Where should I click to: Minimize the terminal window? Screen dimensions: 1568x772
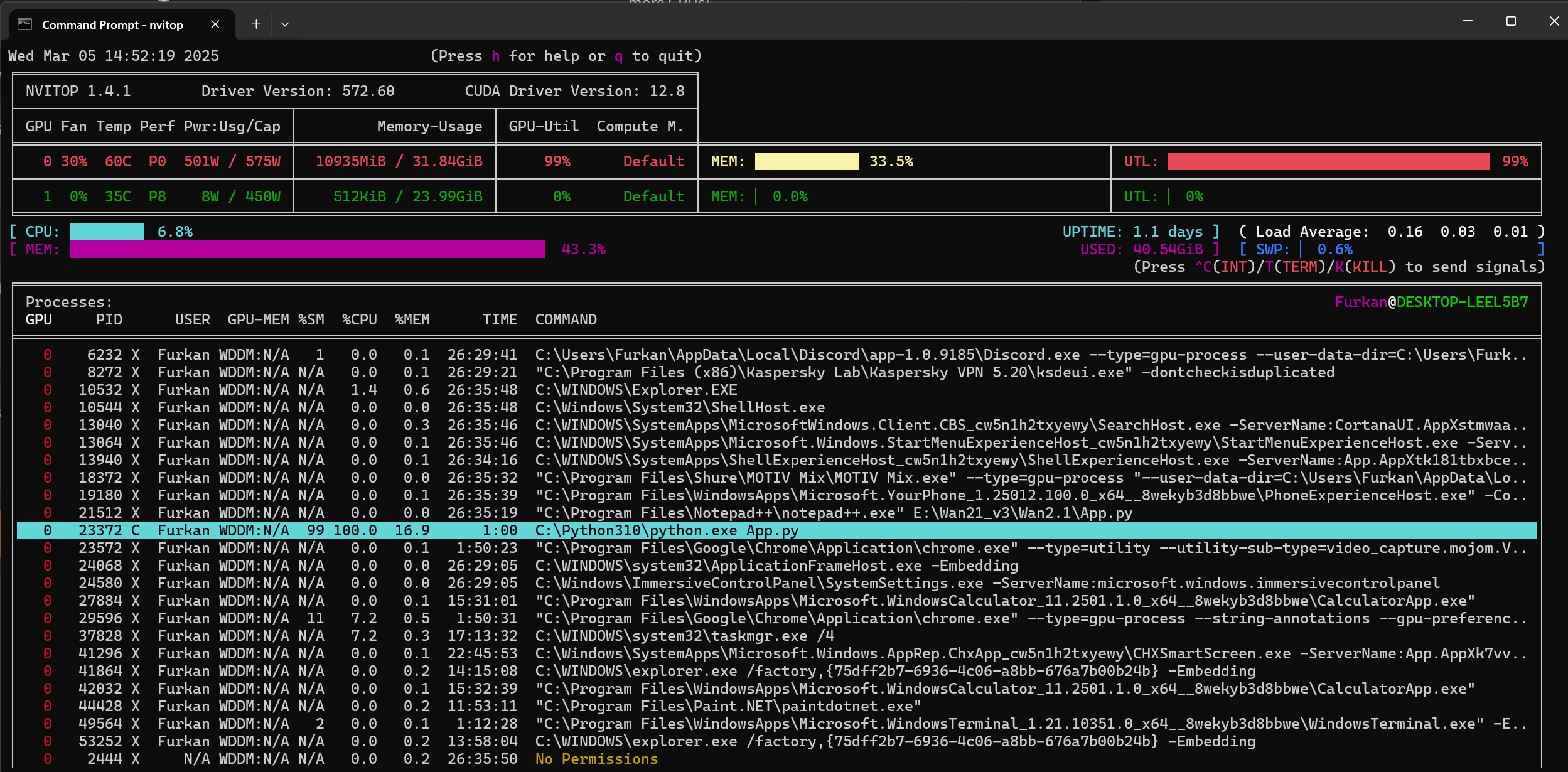point(1468,21)
